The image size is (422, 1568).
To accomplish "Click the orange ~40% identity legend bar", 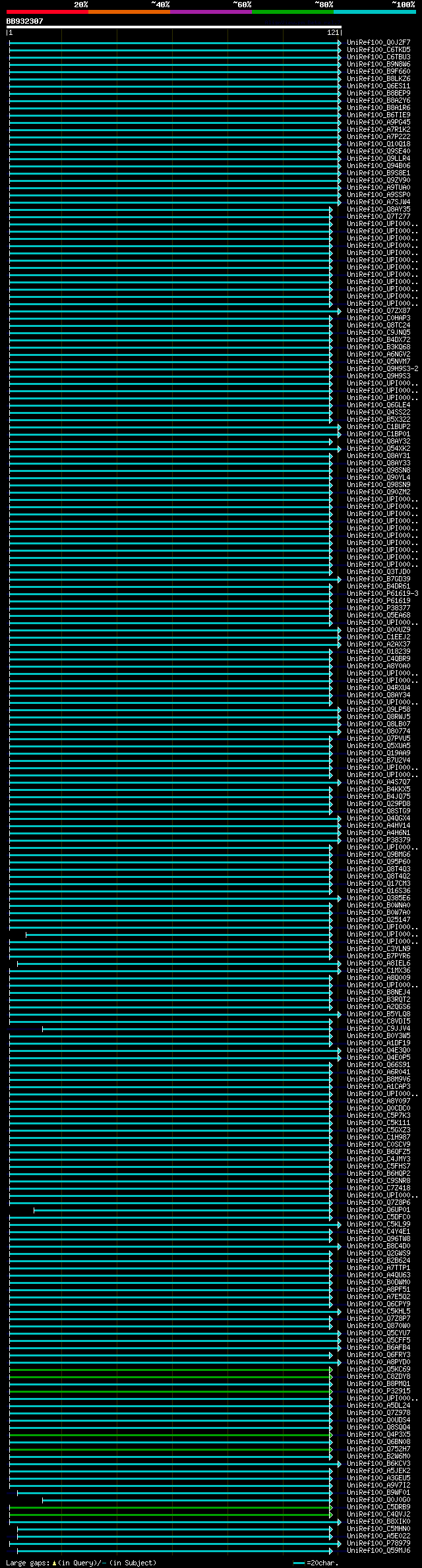I will (x=129, y=12).
